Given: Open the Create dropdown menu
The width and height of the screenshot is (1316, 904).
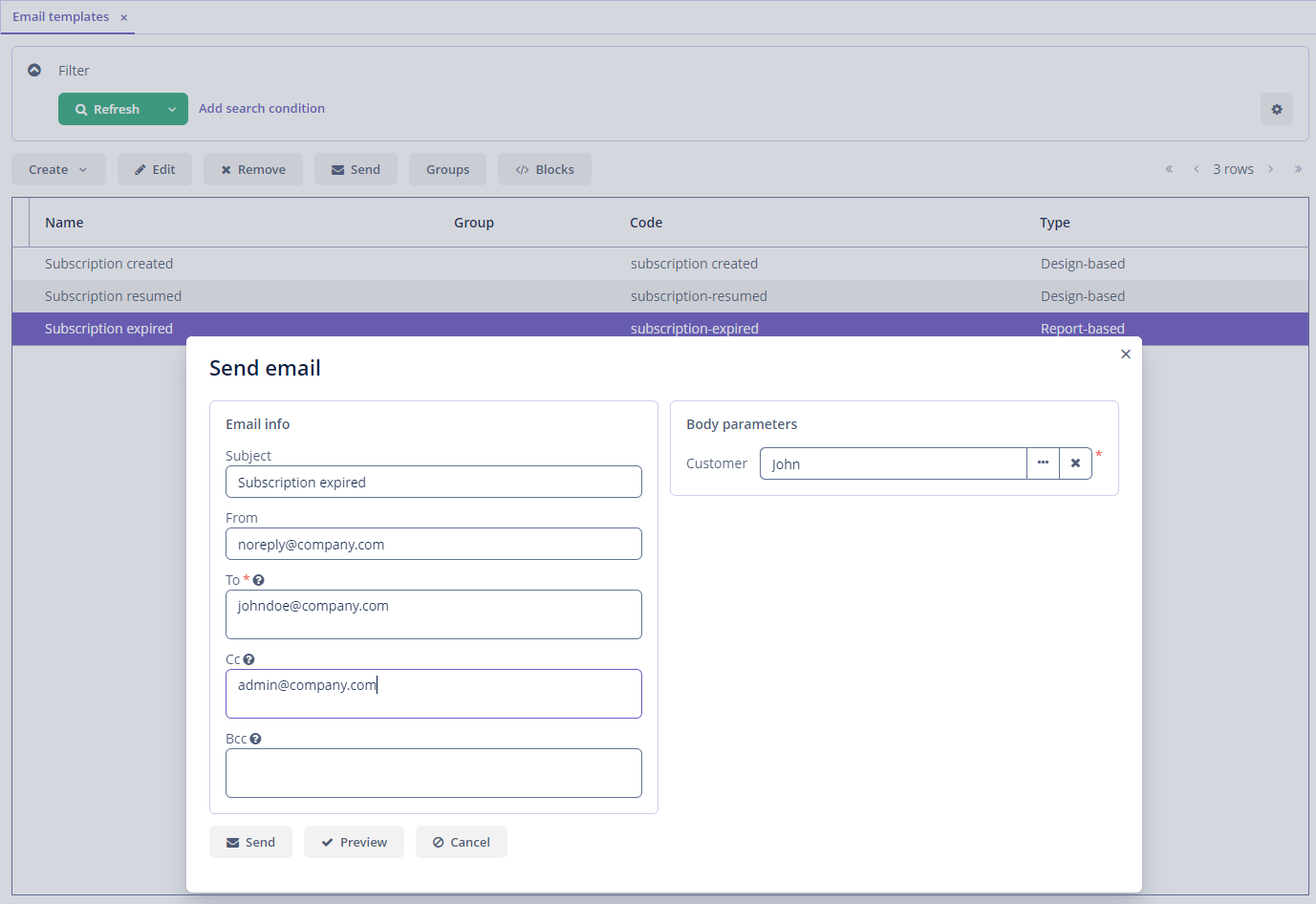Looking at the screenshot, I should pyautogui.click(x=57, y=169).
